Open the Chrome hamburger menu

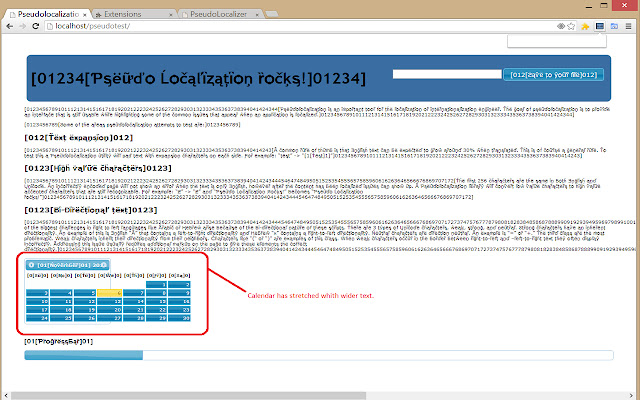628,26
